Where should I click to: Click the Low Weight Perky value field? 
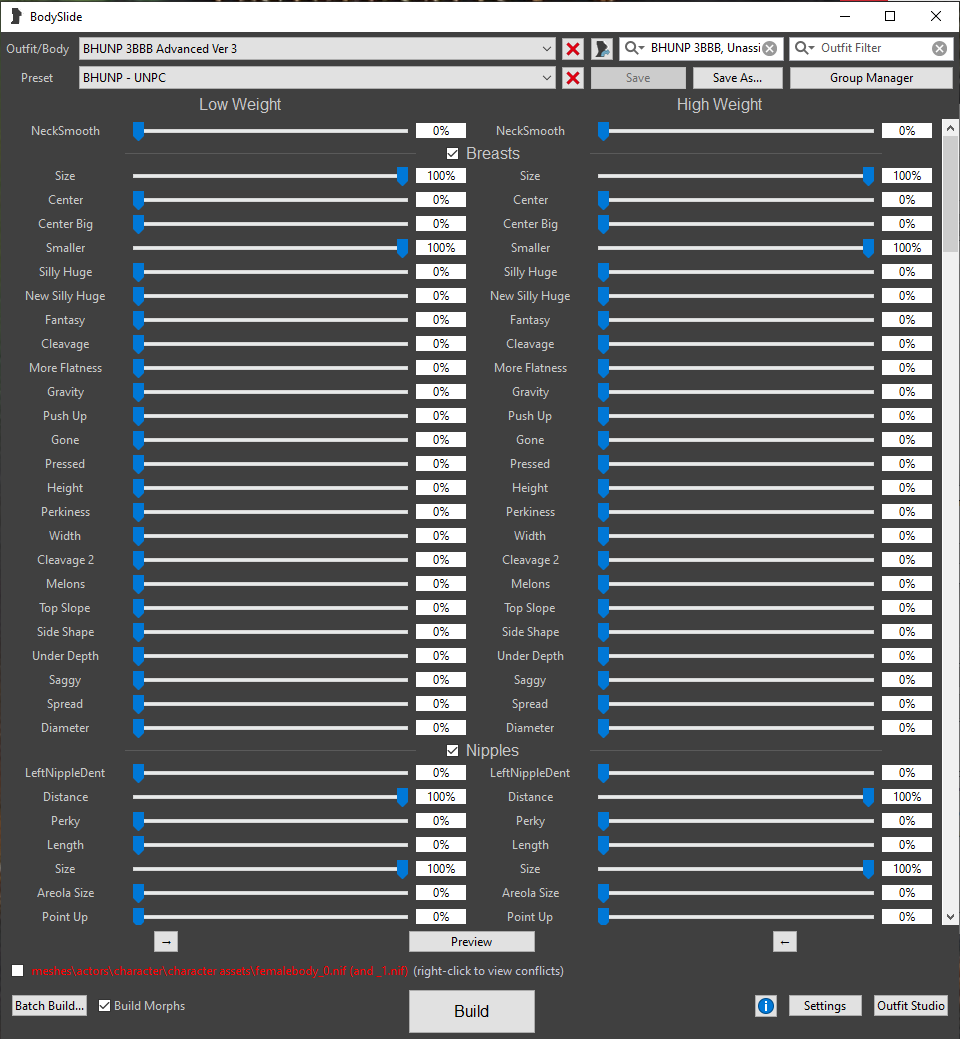coord(441,821)
